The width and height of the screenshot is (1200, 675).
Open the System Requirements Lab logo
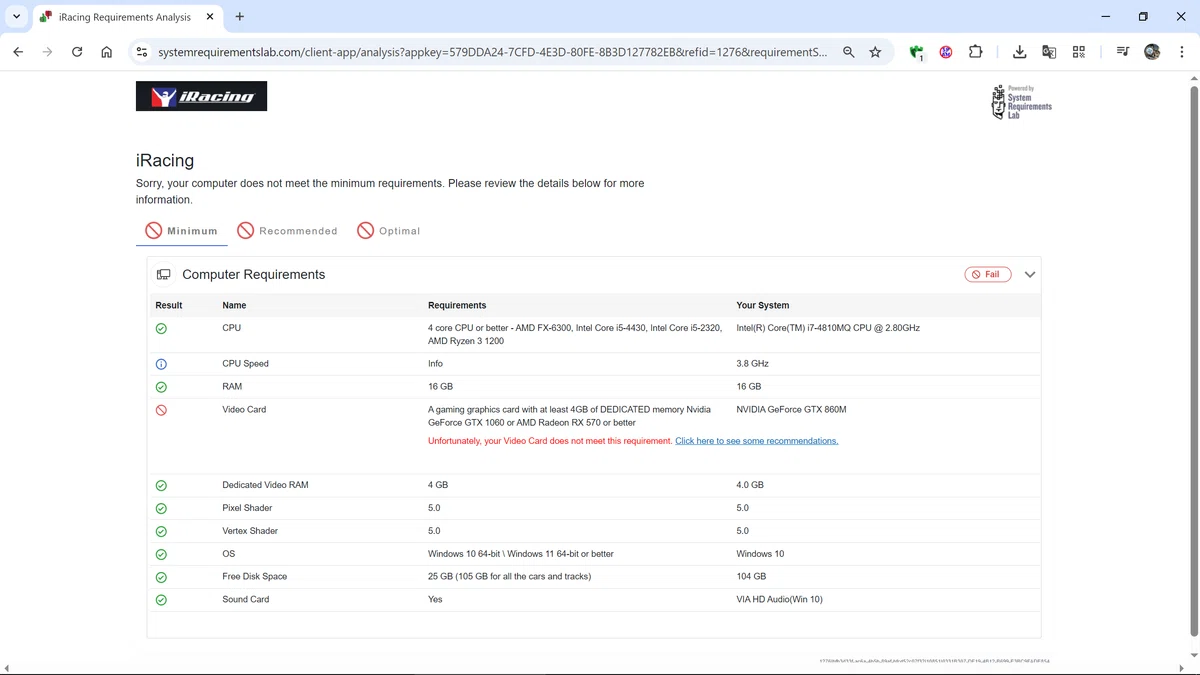(x=1021, y=102)
